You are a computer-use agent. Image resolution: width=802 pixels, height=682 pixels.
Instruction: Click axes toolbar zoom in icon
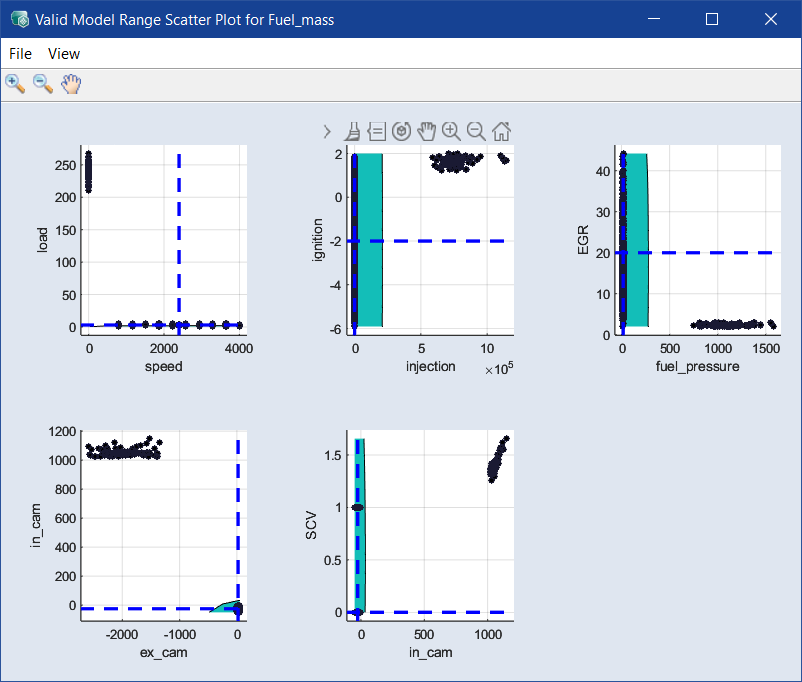point(451,131)
